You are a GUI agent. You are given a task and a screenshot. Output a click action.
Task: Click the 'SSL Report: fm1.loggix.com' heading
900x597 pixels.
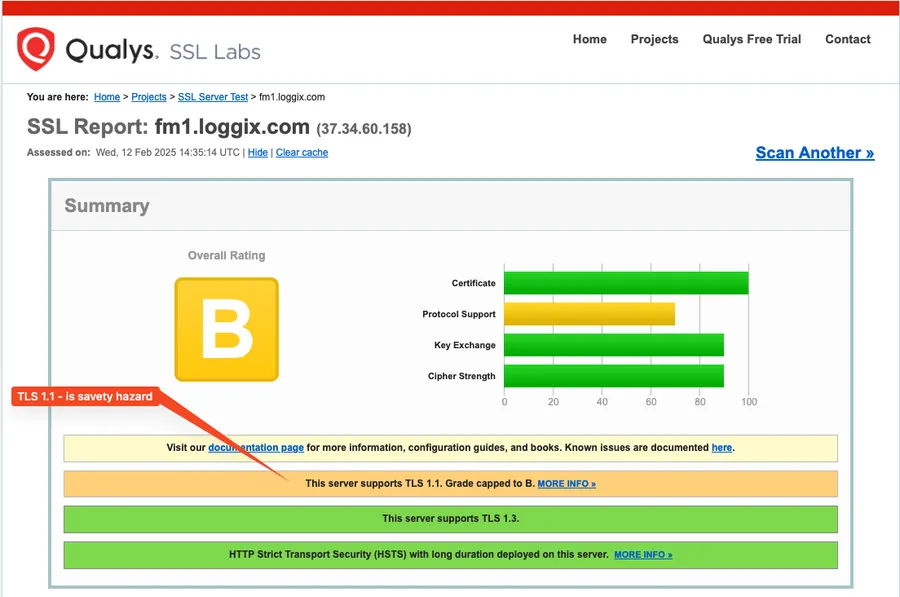pyautogui.click(x=168, y=127)
